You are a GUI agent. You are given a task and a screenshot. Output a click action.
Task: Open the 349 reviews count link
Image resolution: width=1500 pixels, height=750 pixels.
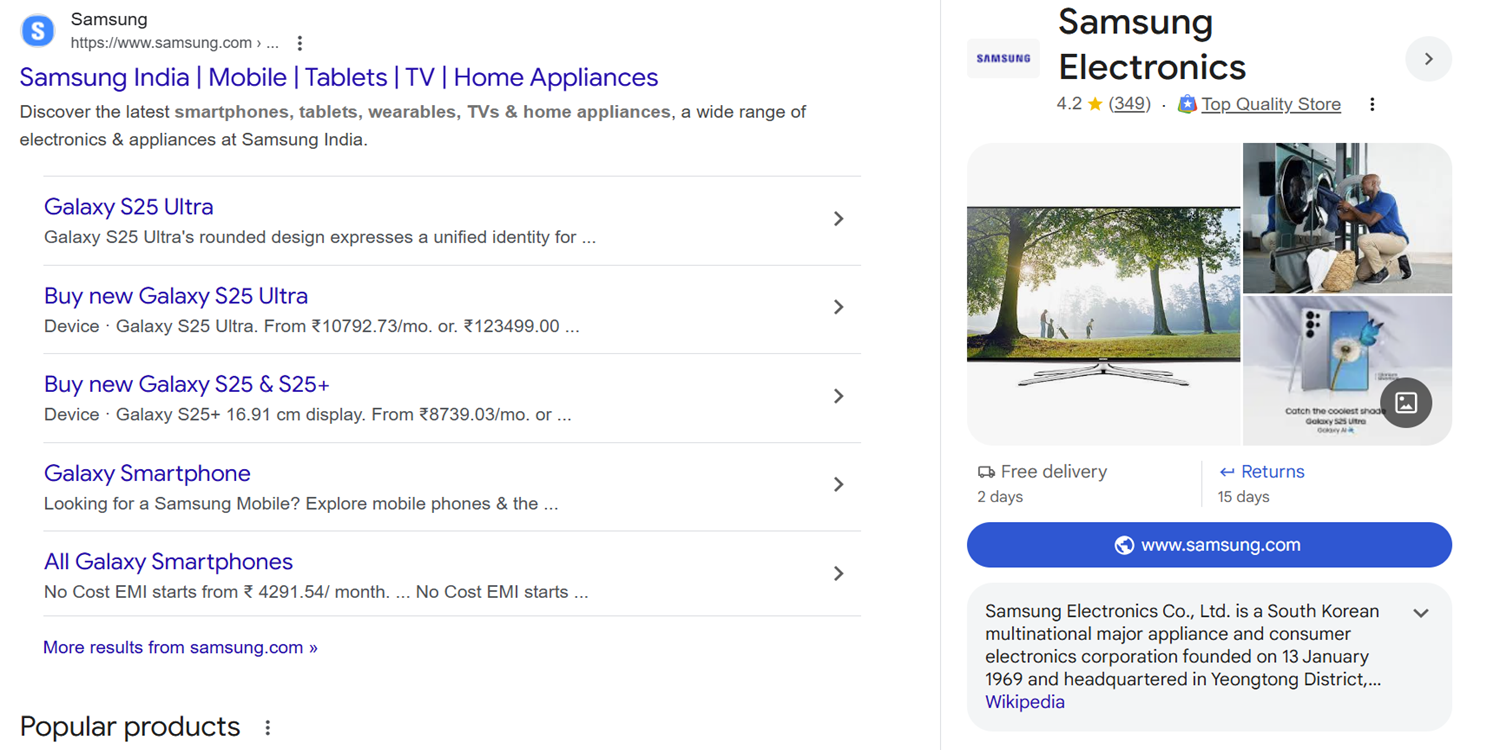[x=1129, y=104]
